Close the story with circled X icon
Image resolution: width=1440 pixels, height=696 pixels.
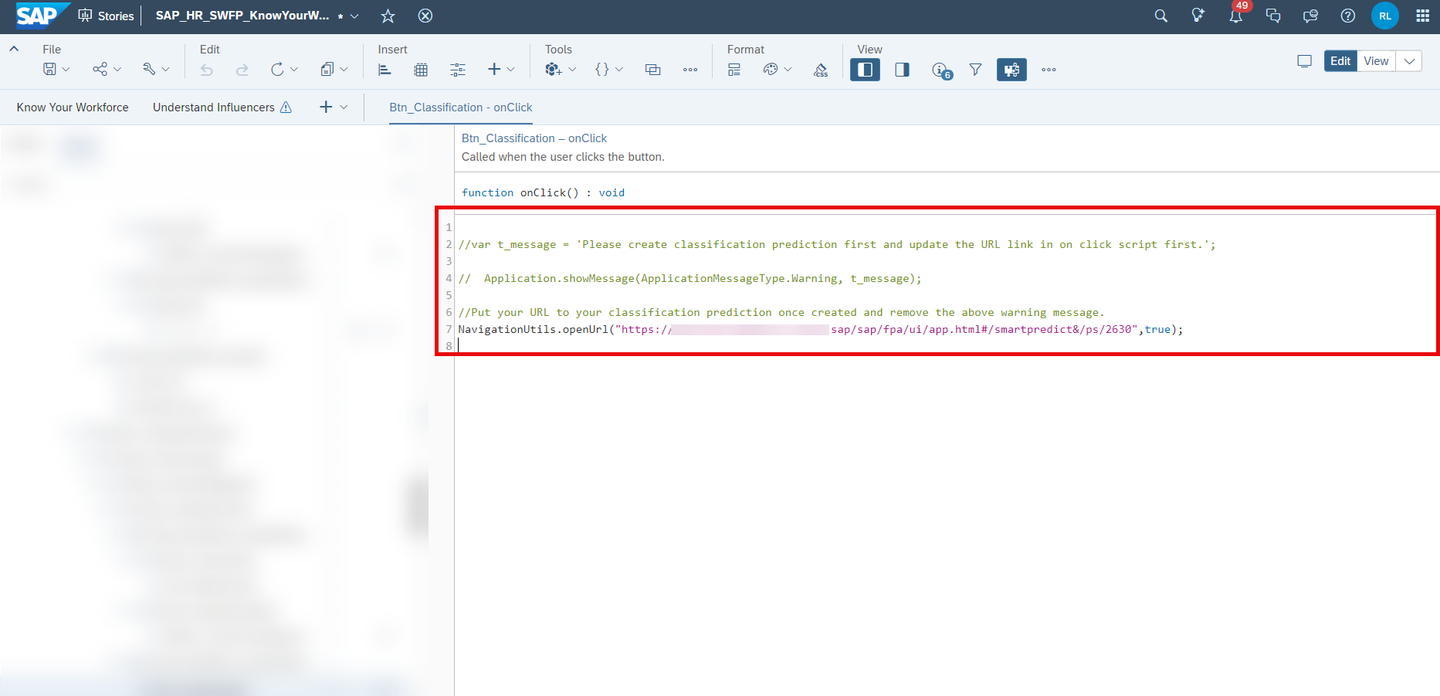coord(425,16)
